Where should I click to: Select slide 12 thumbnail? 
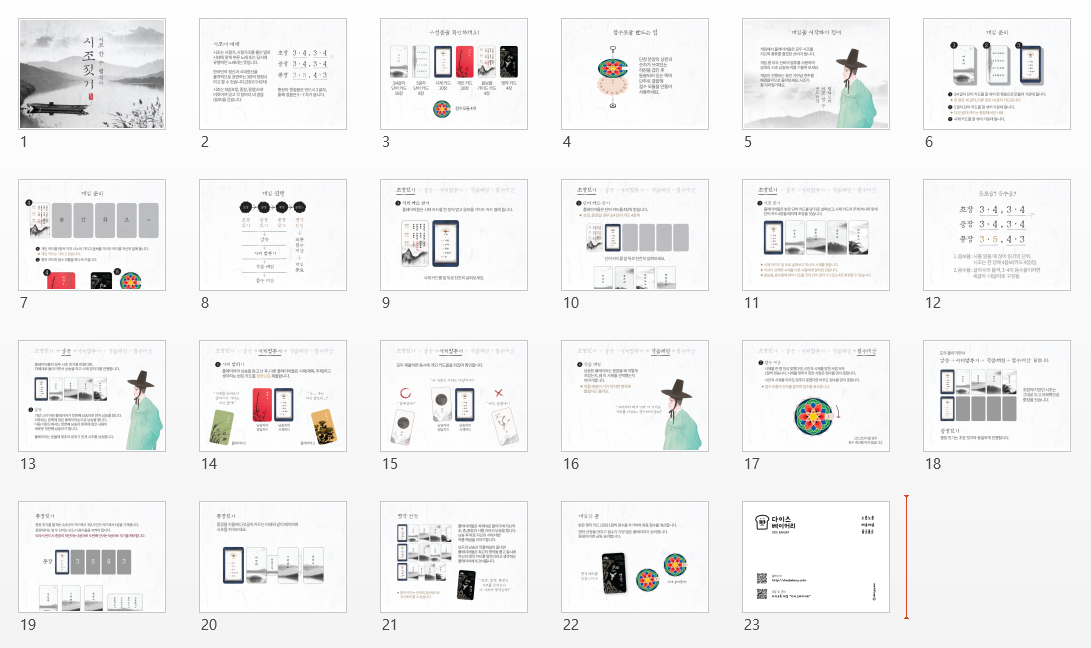pyautogui.click(x=996, y=235)
